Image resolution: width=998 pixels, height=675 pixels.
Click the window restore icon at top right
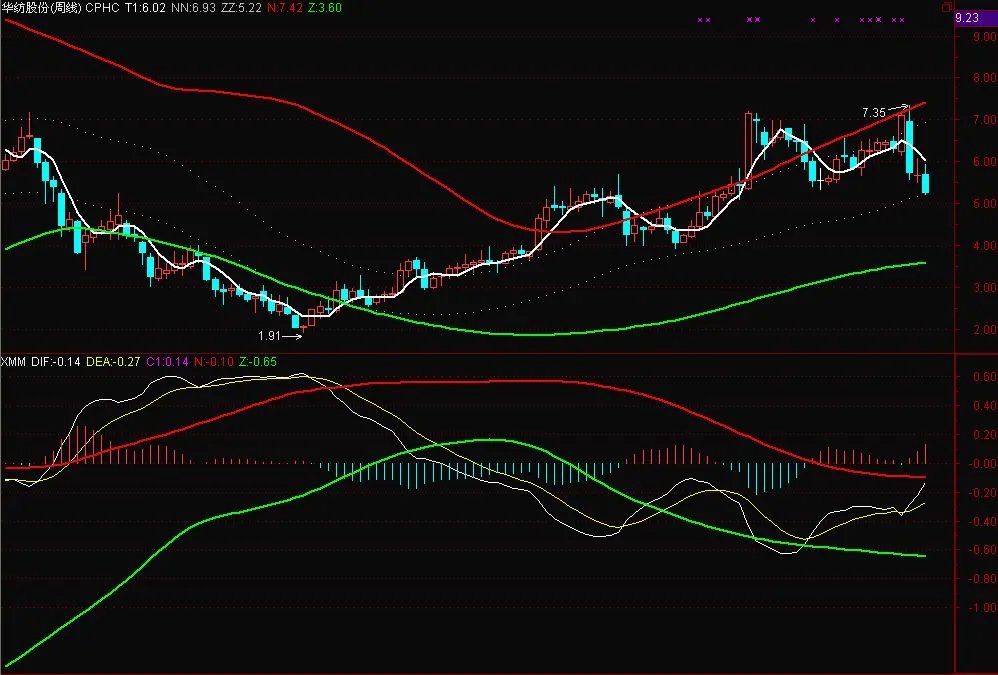tap(947, 7)
